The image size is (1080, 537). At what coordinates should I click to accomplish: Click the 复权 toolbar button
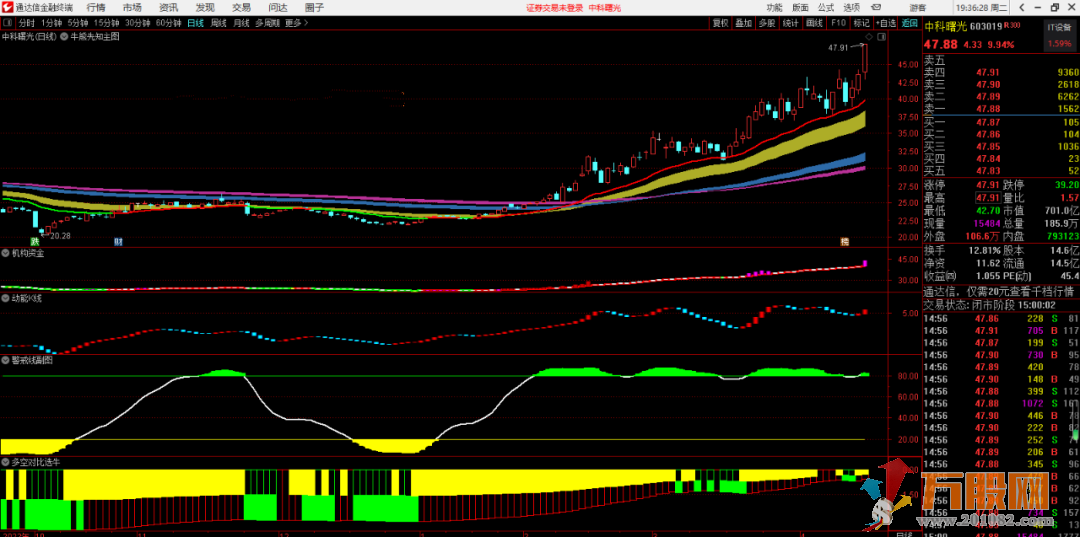720,23
